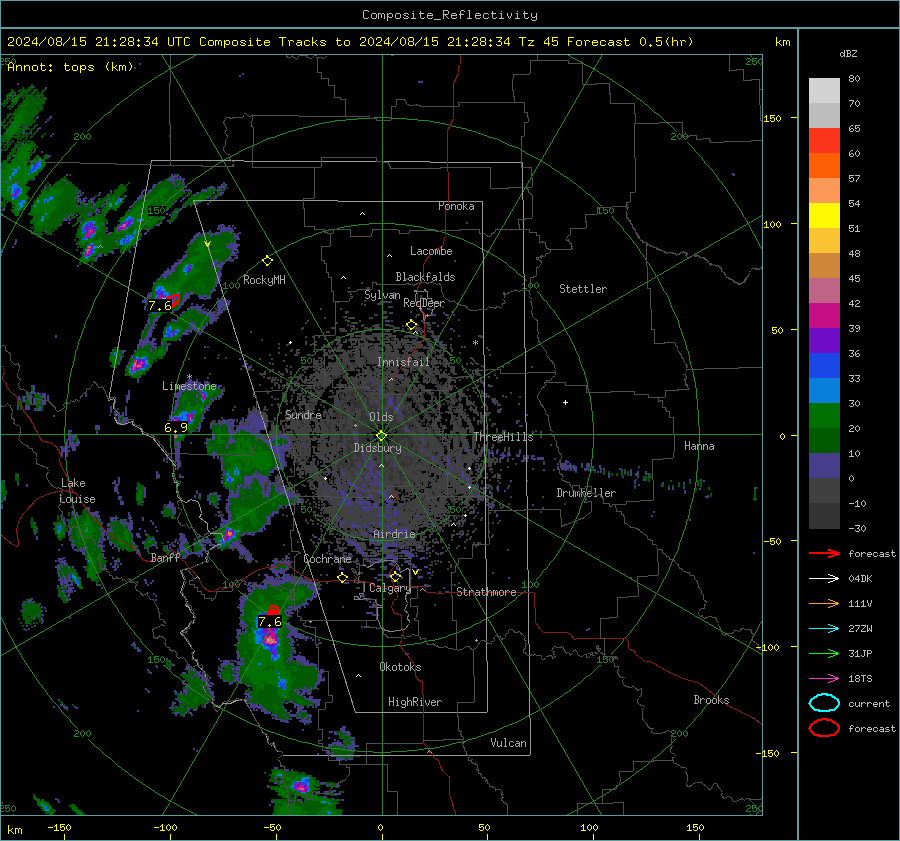Viewport: 900px width, 841px height.
Task: Select the magenta 18TS arrow legend entry
Action: [824, 679]
